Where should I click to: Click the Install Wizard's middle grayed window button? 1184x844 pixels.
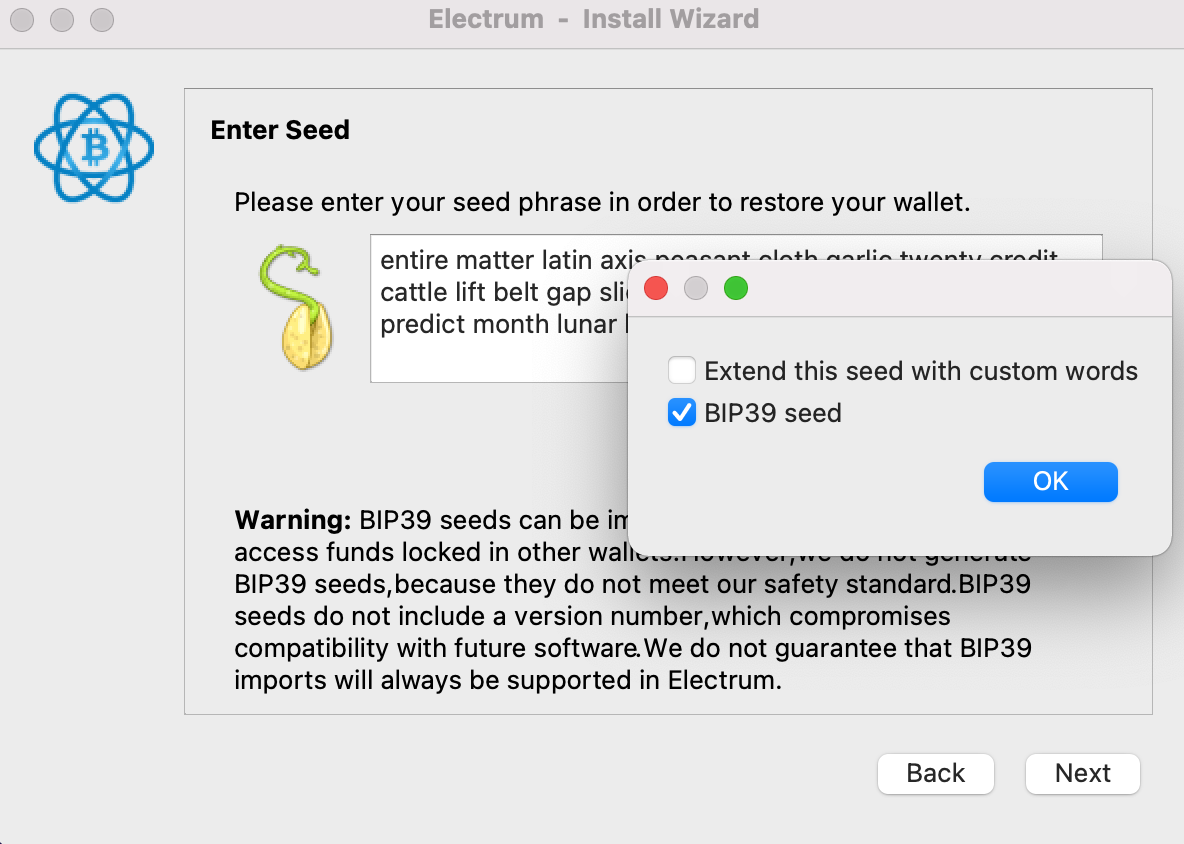coord(62,20)
